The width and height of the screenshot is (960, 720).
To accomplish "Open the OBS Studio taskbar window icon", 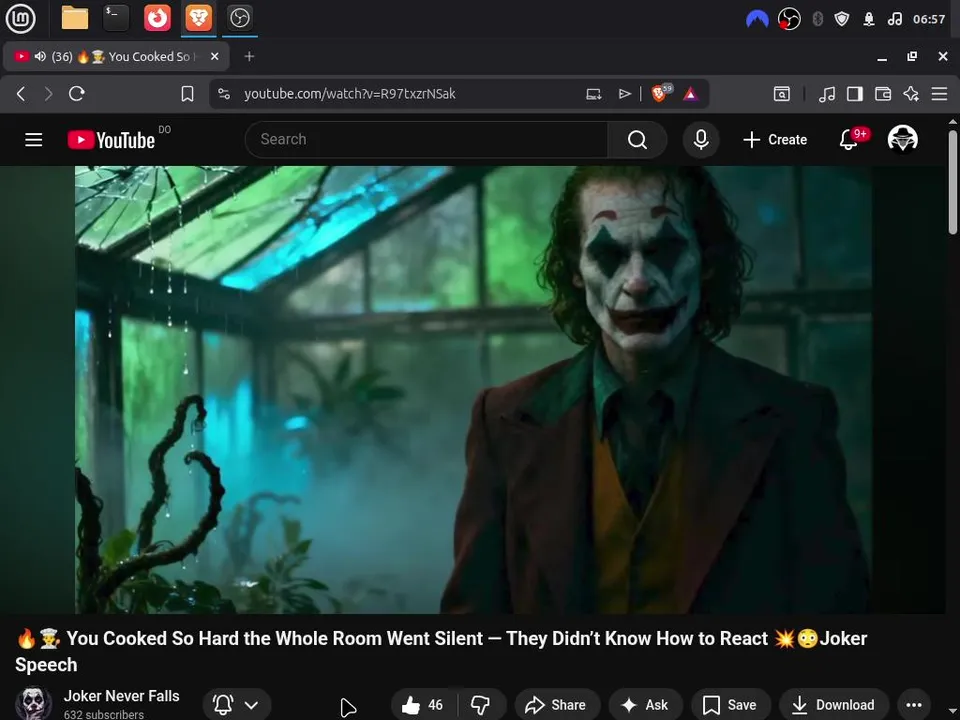I will [x=239, y=18].
